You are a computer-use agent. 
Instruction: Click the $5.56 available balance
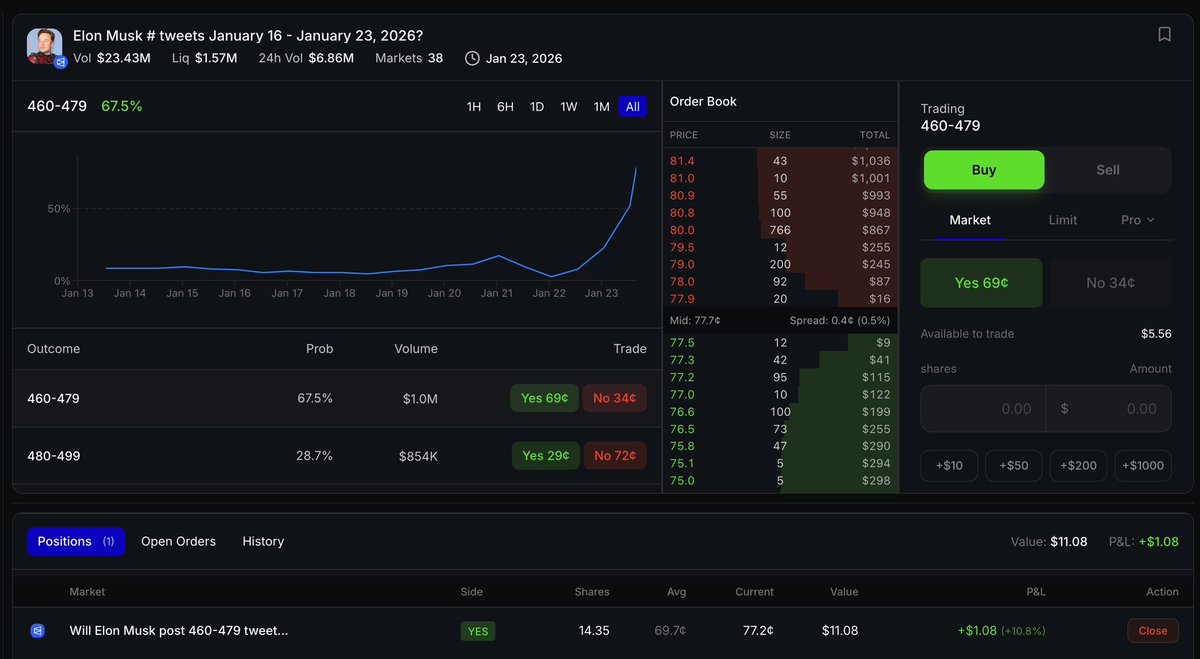[x=1156, y=333]
